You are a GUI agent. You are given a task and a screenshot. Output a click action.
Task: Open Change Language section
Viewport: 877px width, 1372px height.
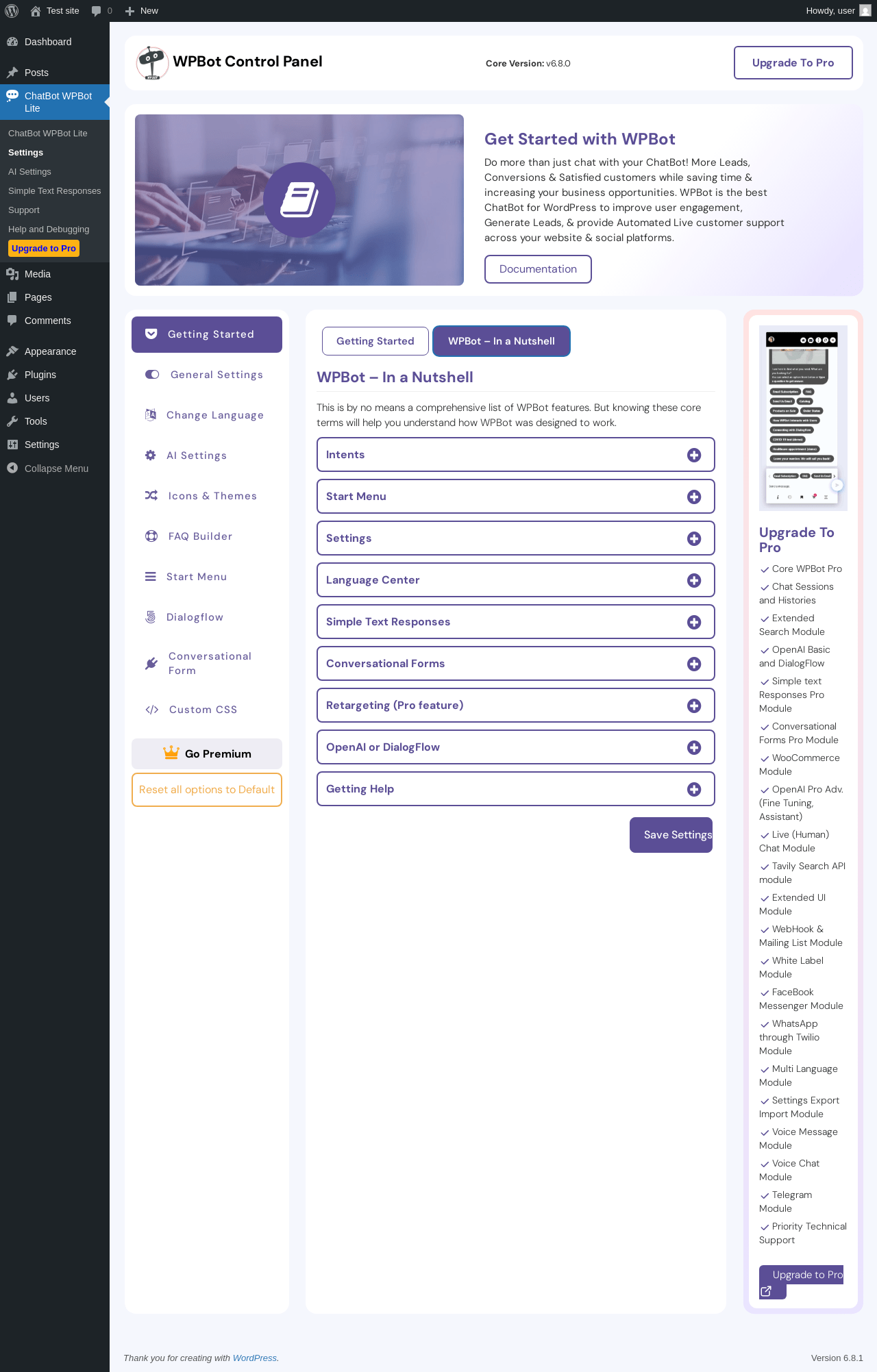(207, 415)
